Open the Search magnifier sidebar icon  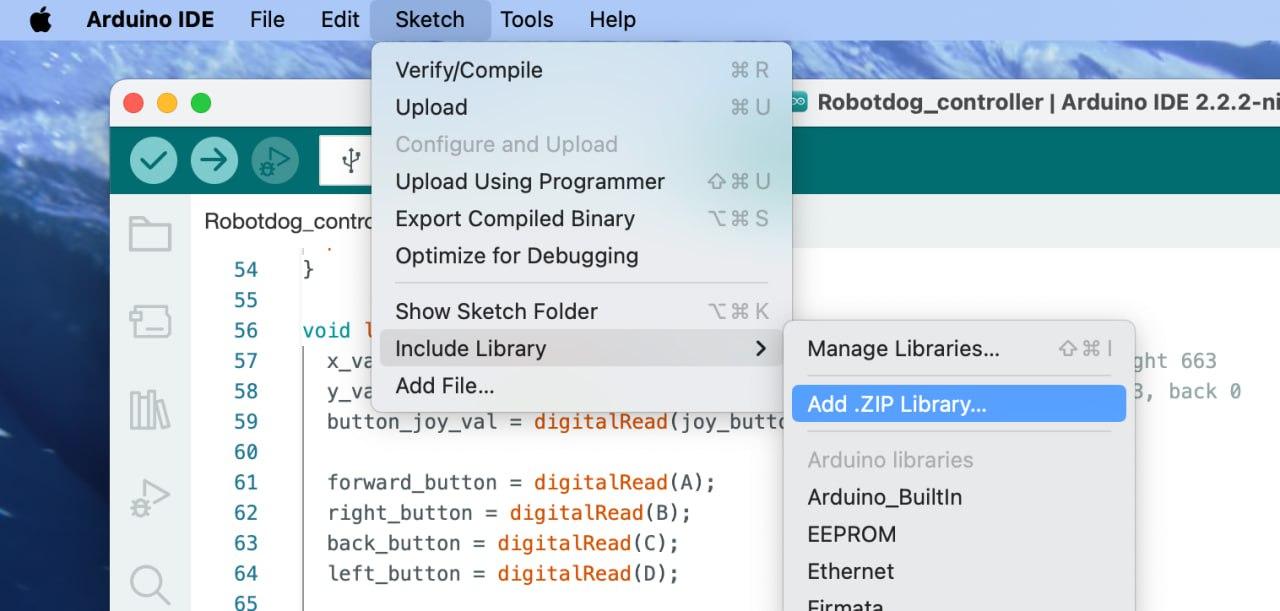pos(150,583)
